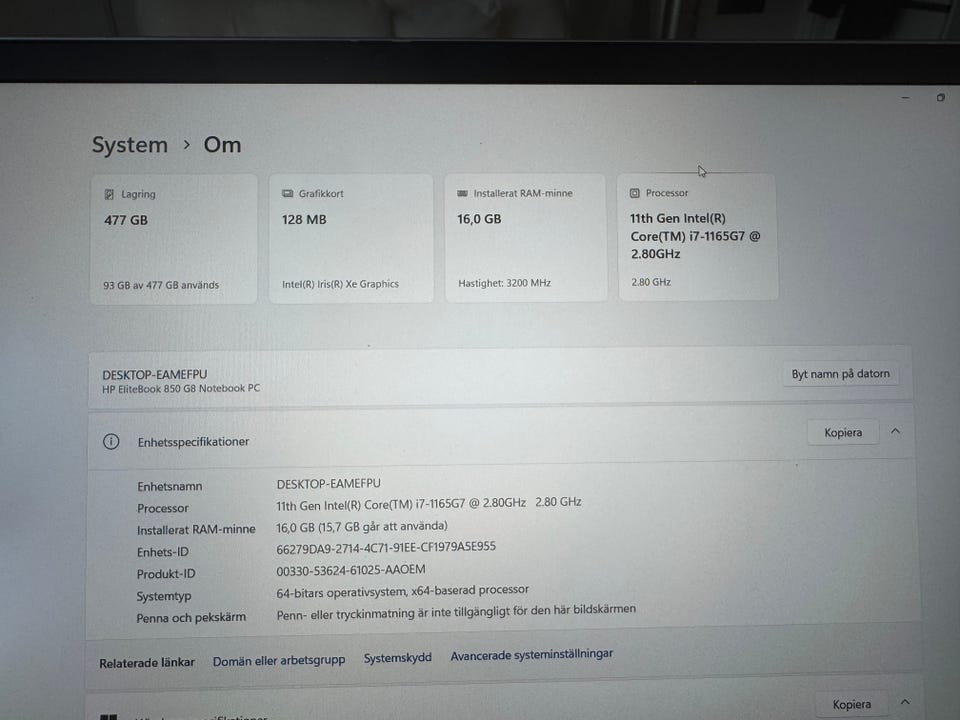The height and width of the screenshot is (720, 960).
Task: Collapse the Enhetsspecifikationer section chevron
Action: click(895, 431)
